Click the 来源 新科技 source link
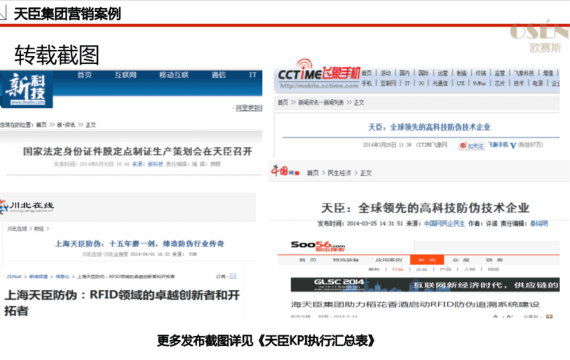The image size is (570, 360). [148, 164]
